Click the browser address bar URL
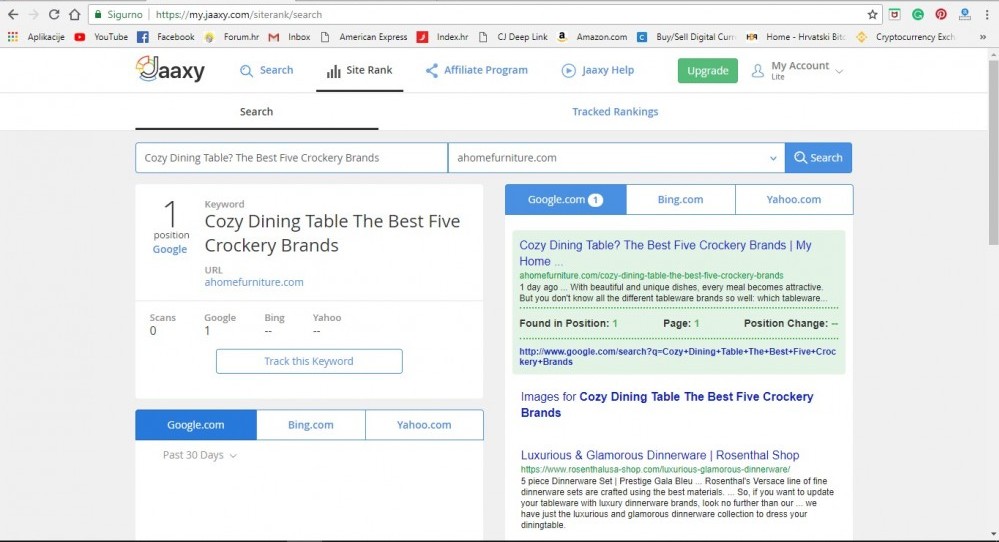Image resolution: width=999 pixels, height=542 pixels. click(239, 14)
